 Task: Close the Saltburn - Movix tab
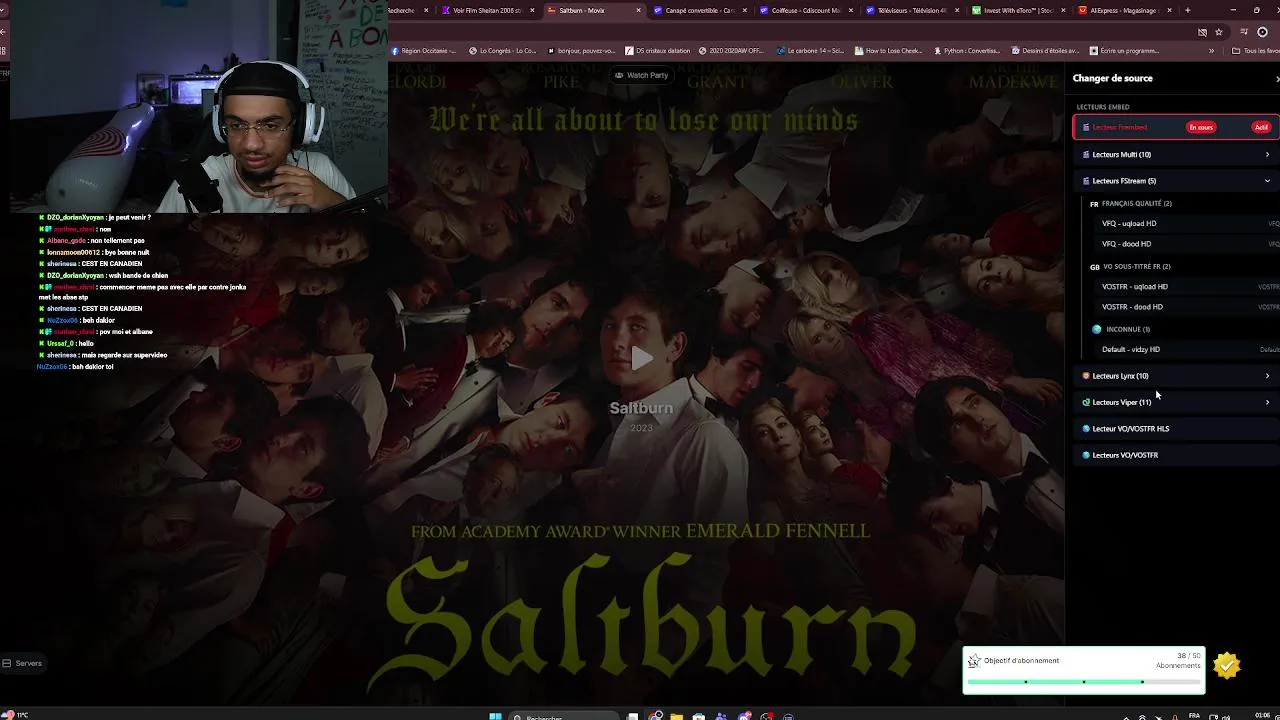(639, 10)
